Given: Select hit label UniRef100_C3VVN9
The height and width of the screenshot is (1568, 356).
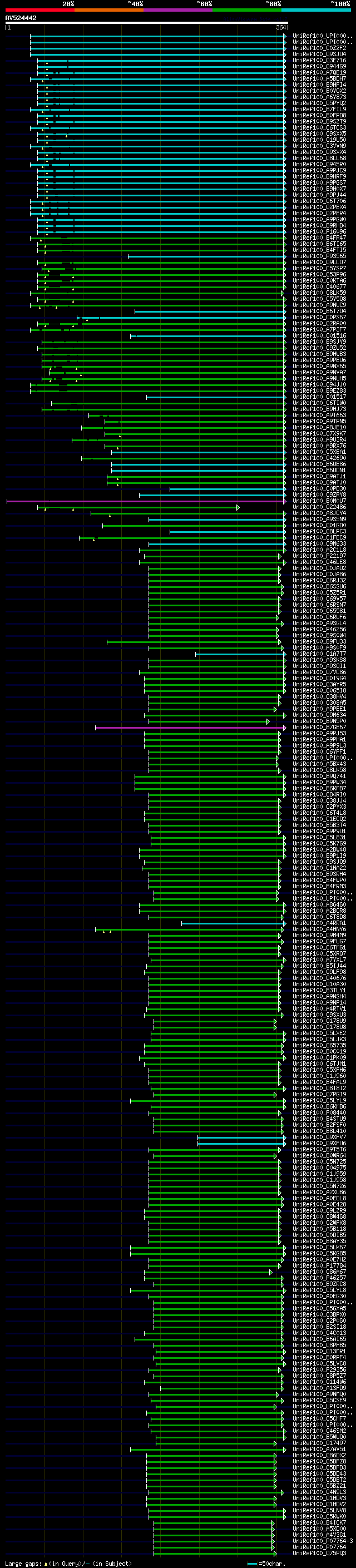Looking at the screenshot, I should click(x=319, y=146).
